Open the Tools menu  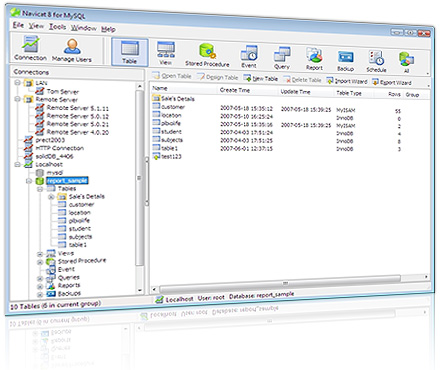57,27
